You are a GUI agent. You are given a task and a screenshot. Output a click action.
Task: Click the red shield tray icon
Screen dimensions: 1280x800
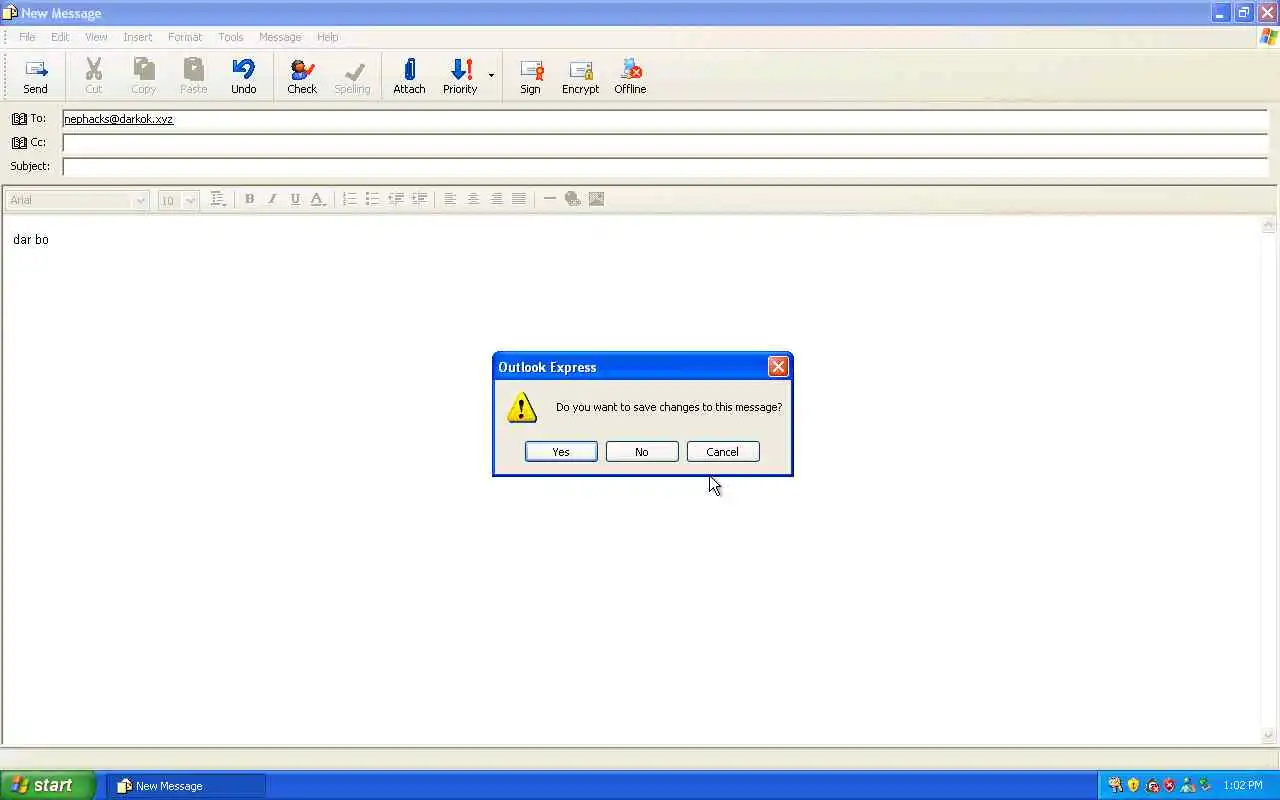1169,786
